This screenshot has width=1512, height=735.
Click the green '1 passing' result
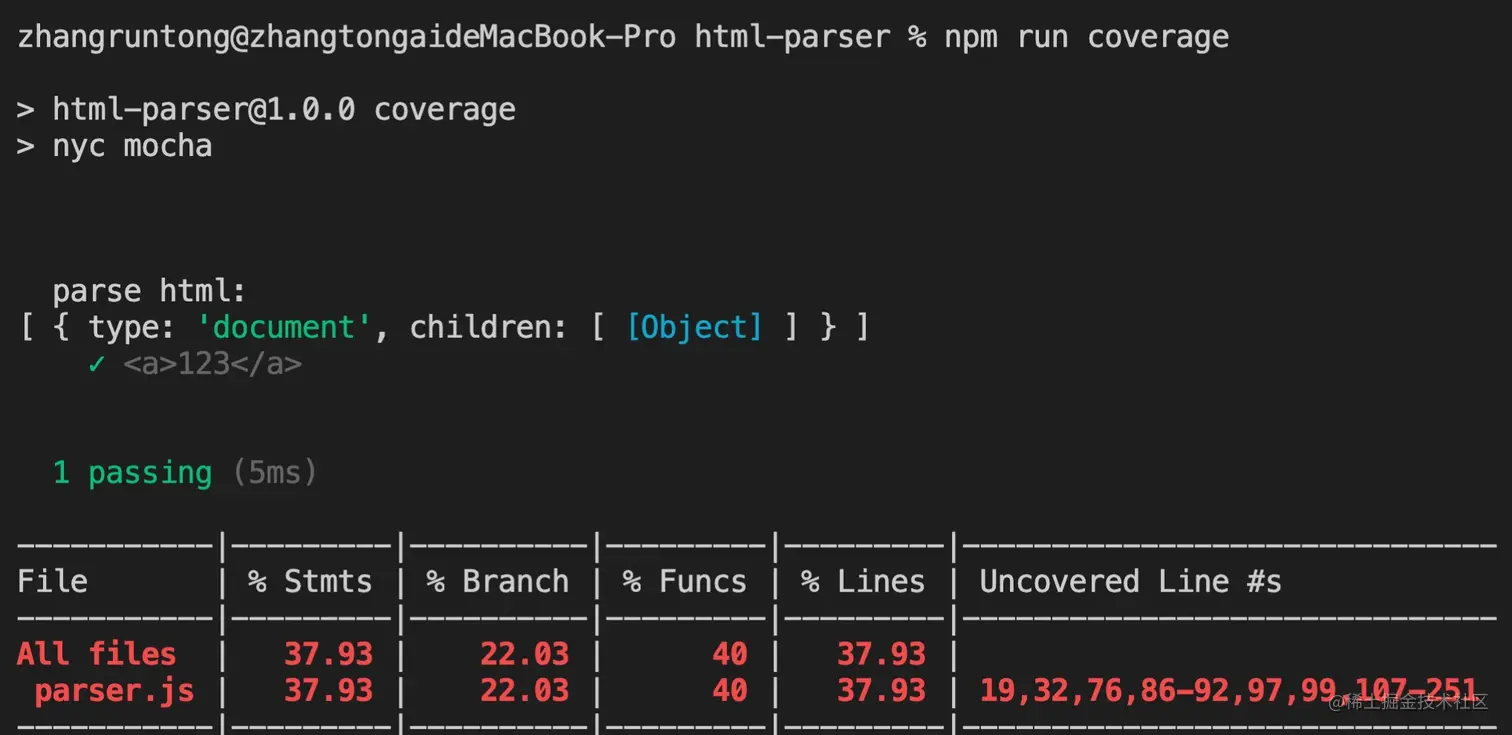pyautogui.click(x=132, y=472)
